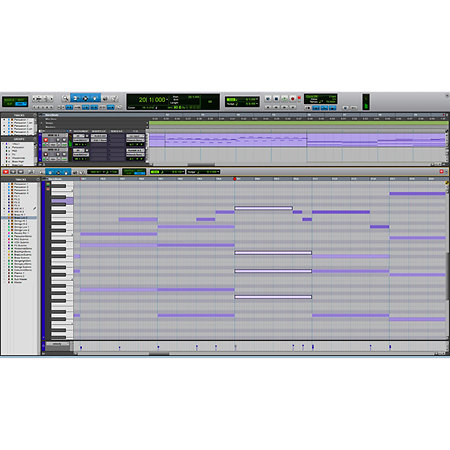This screenshot has width=450, height=450.
Task: Click the red record-enable on the MIDI editor toolbar
Action: click(x=6, y=172)
